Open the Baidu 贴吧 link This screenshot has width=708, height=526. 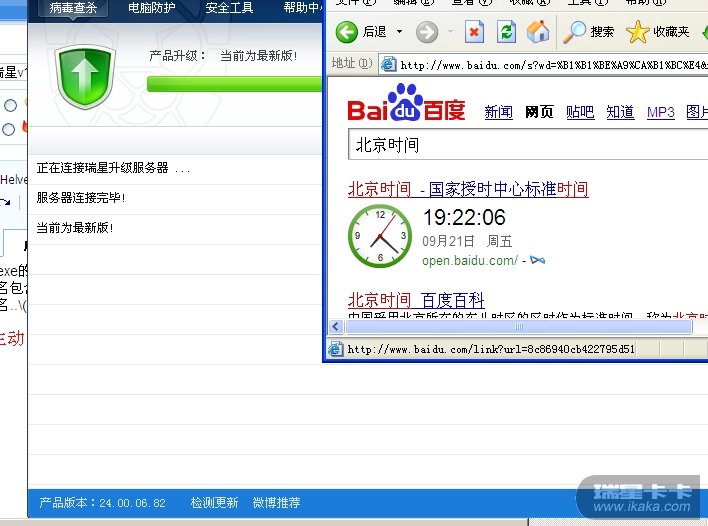coord(580,112)
